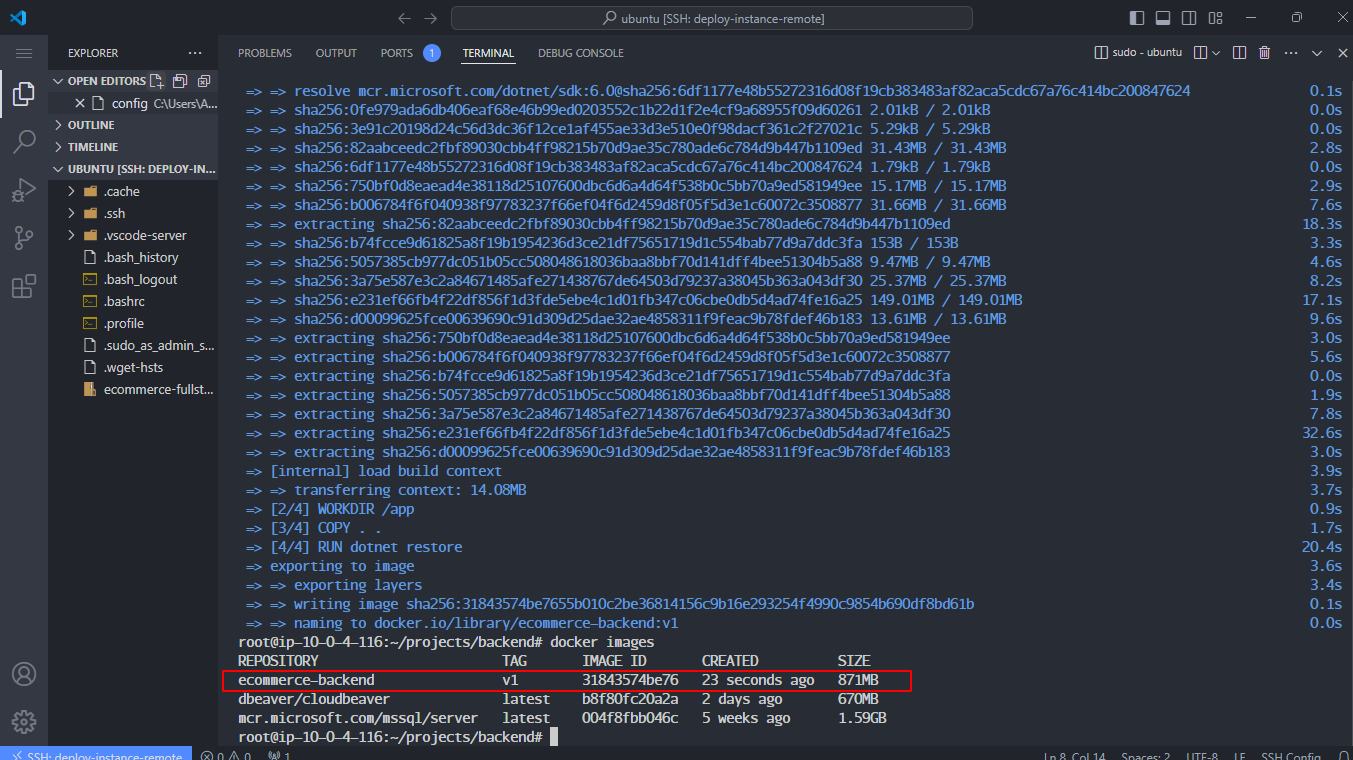Open the Extensions view
Screen dimensions: 1353x760
(24, 287)
